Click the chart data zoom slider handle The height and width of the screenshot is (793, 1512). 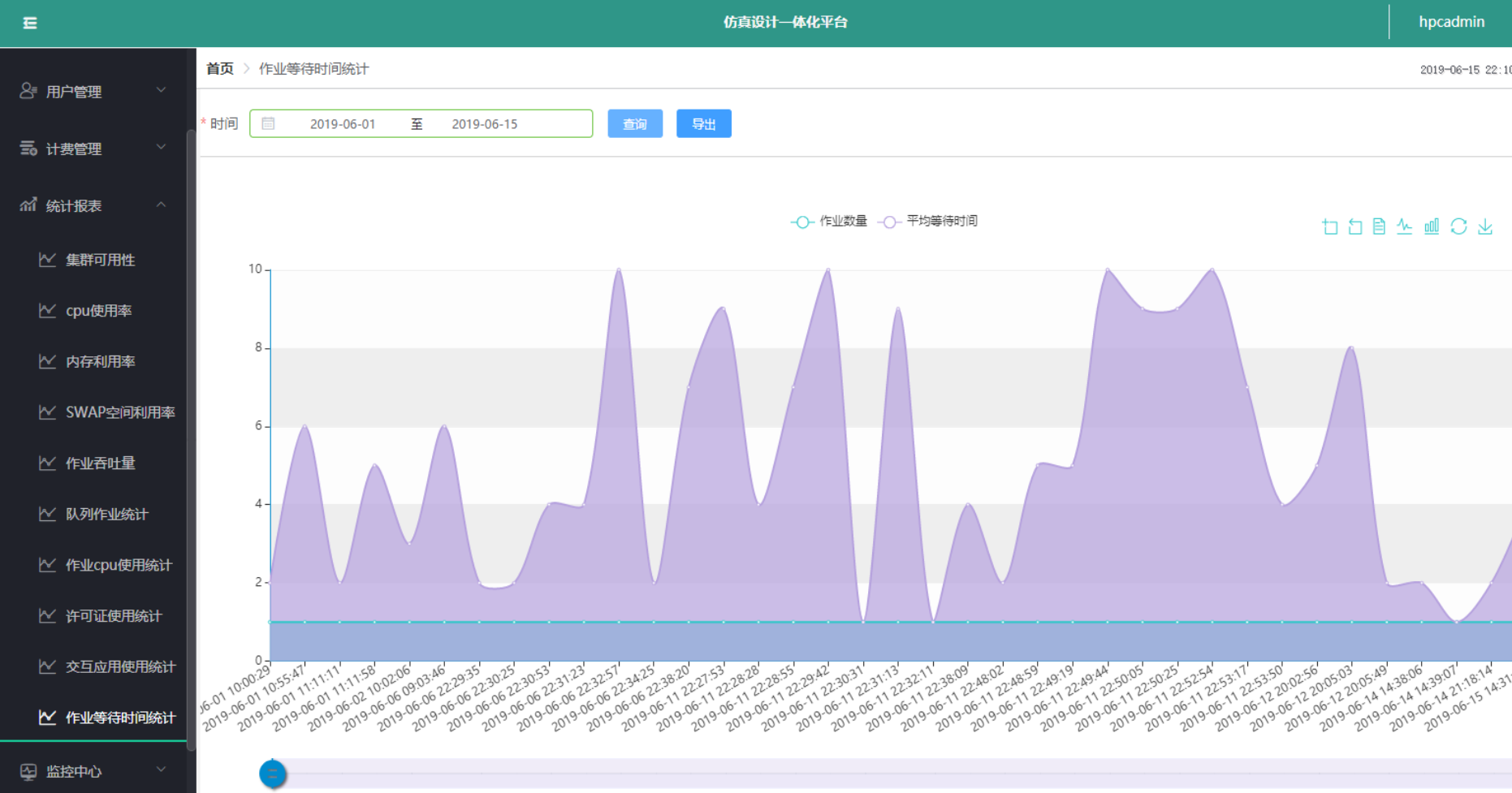[273, 774]
